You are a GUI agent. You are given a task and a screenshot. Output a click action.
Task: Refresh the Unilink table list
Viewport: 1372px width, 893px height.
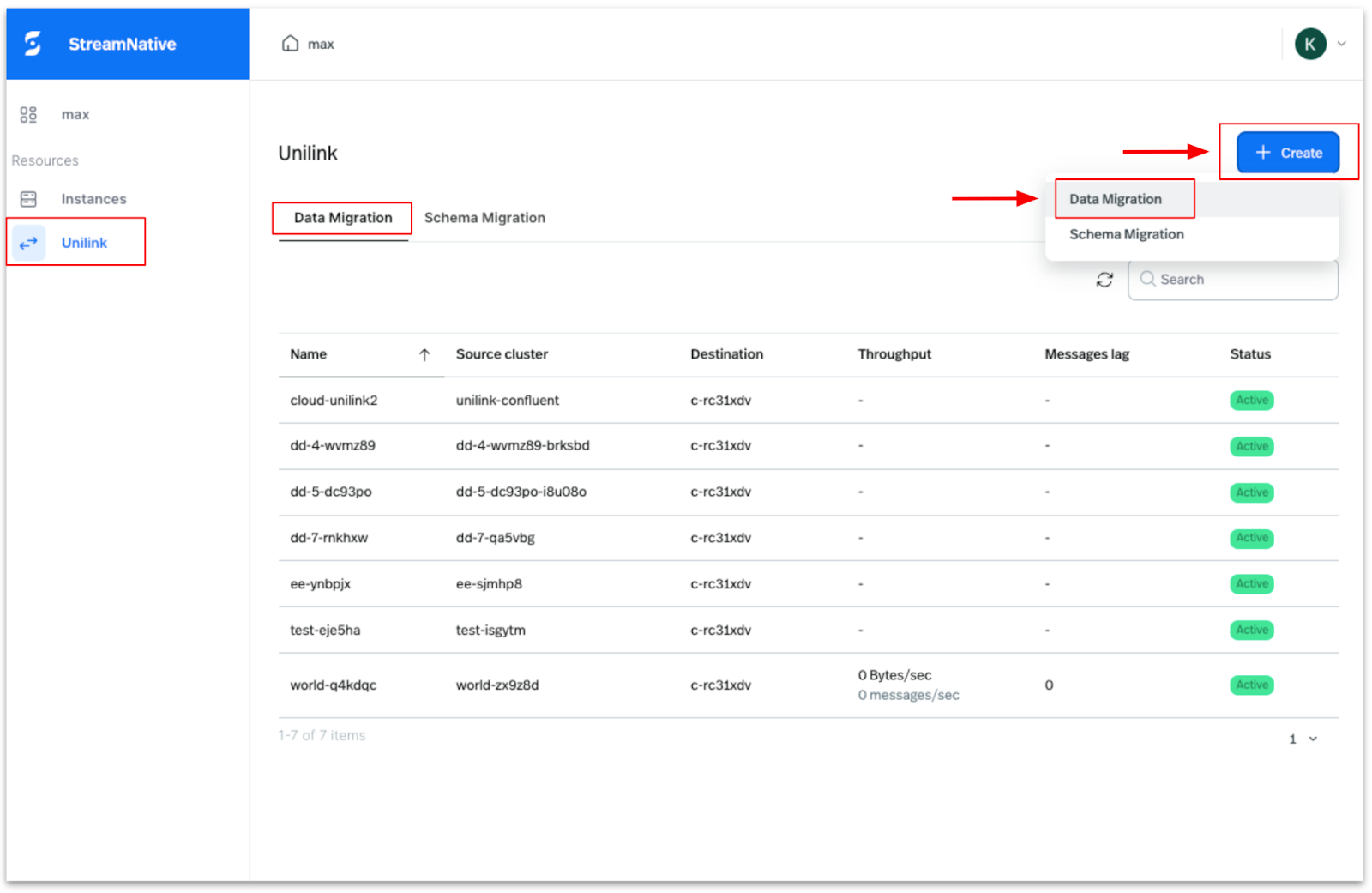1104,280
